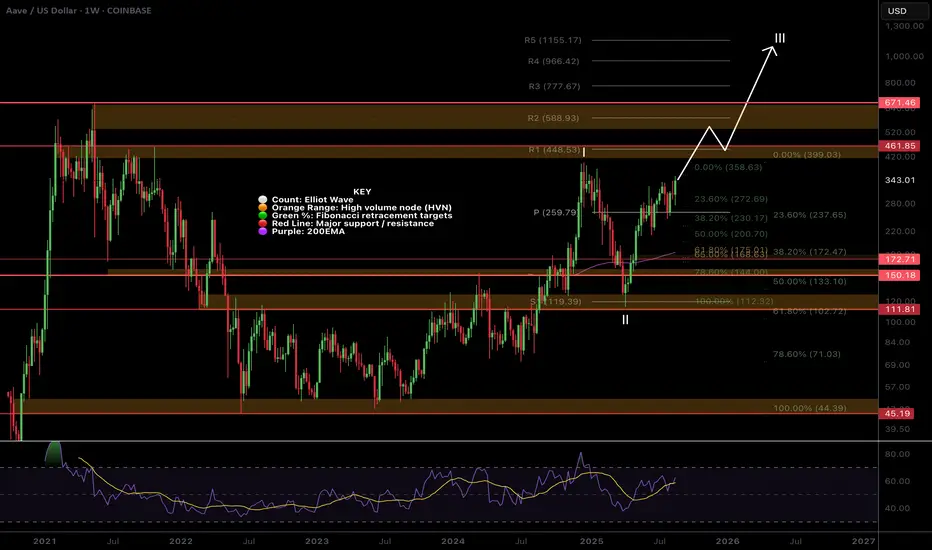The image size is (932, 550).
Task: Click the 60.00 RSI axis value
Action: click(x=898, y=481)
